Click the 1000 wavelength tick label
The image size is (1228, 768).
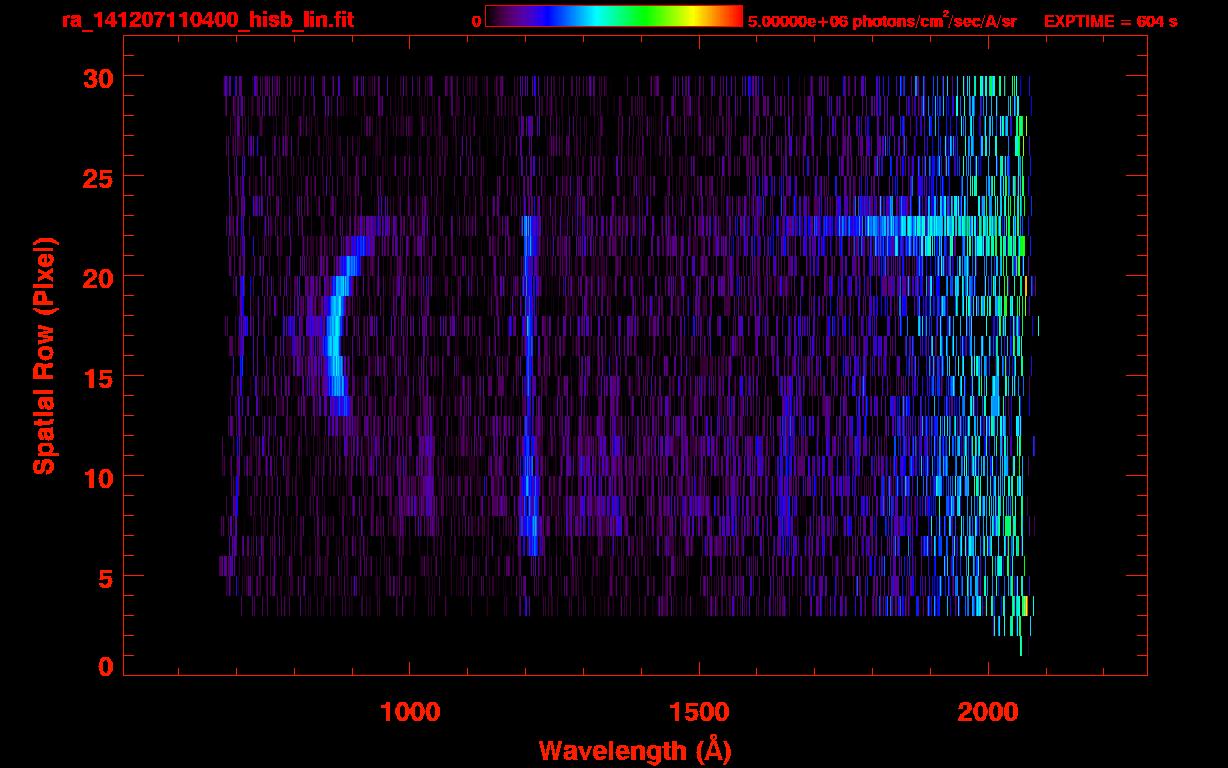[x=409, y=712]
